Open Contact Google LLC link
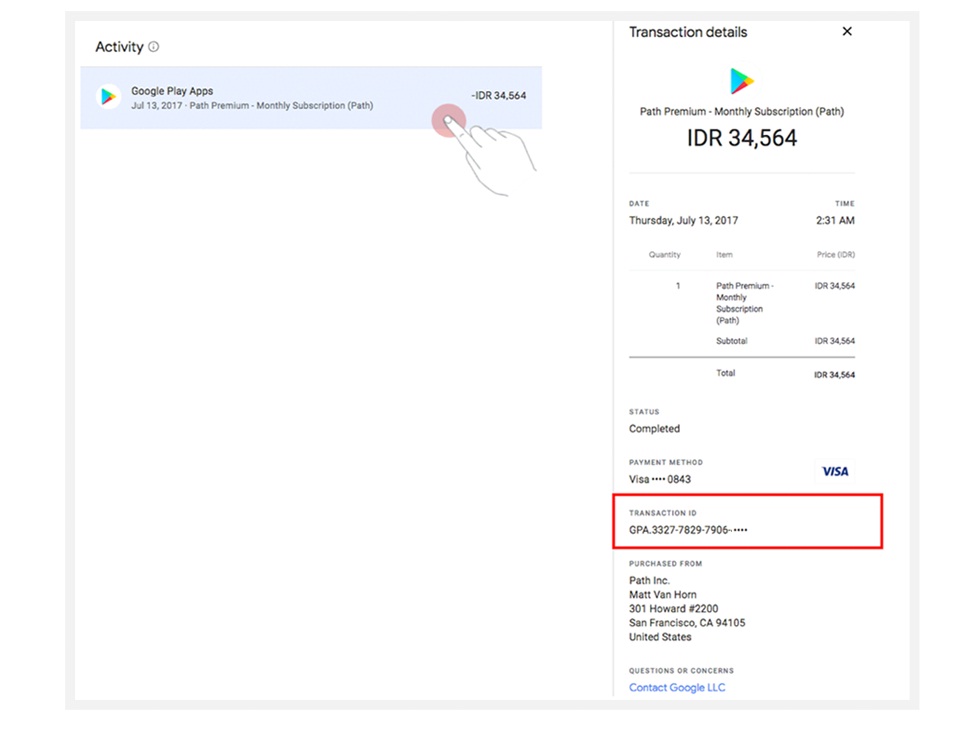 [677, 687]
